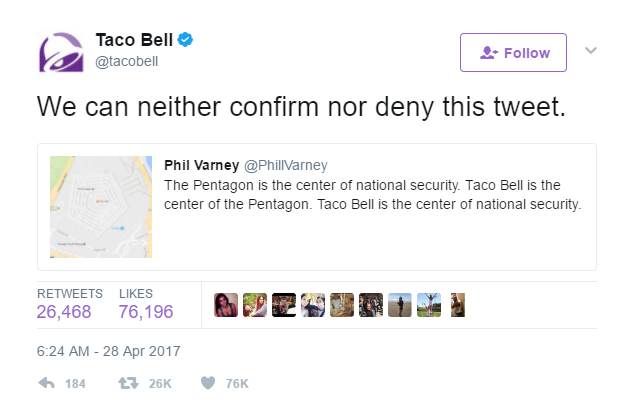The height and width of the screenshot is (413, 631).
Task: Click the @PhillVarney handle
Action: point(286,165)
